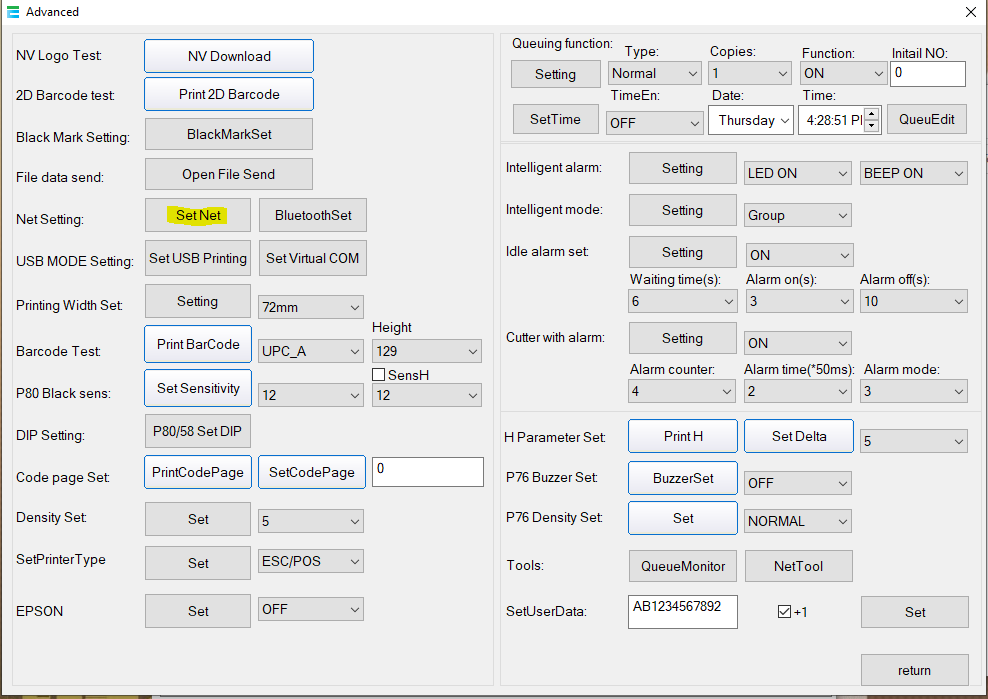Enable the SensH checkbox
The width and height of the screenshot is (988, 699).
pos(378,374)
